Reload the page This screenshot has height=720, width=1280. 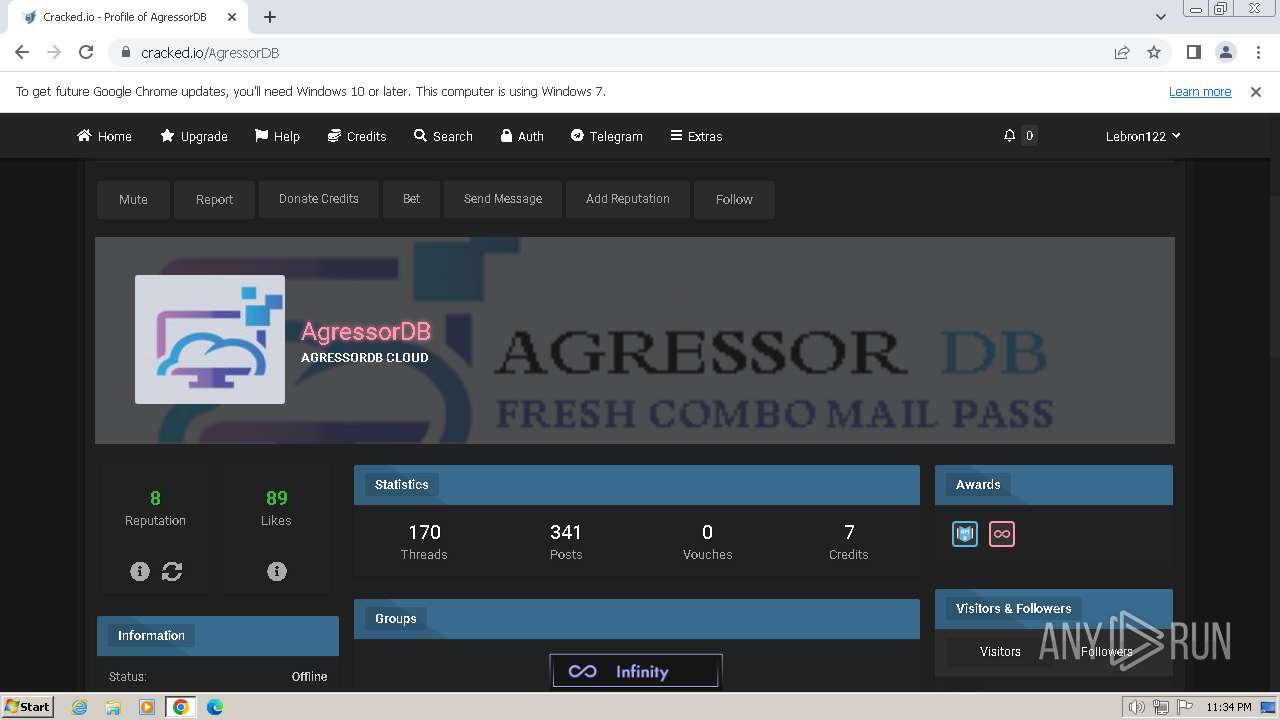(86, 52)
